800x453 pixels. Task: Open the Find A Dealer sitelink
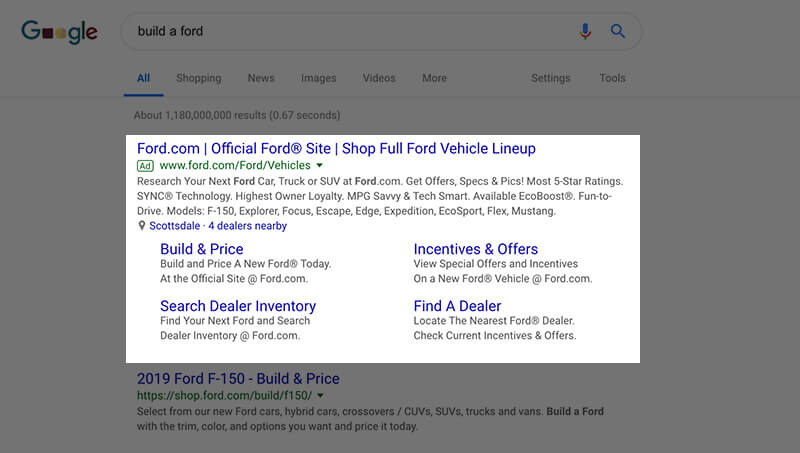tap(457, 306)
